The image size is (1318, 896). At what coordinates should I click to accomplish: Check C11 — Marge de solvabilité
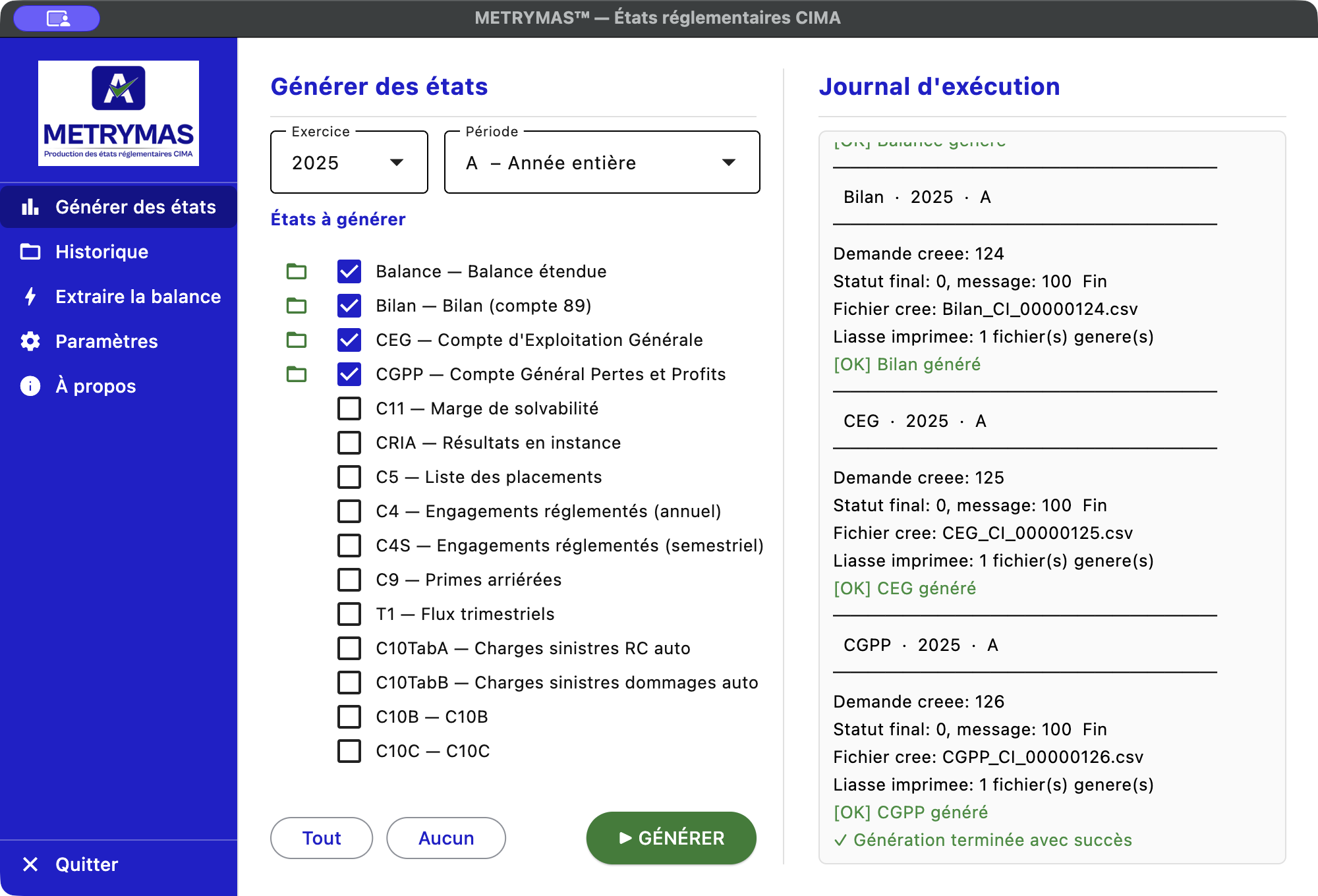[x=349, y=408]
